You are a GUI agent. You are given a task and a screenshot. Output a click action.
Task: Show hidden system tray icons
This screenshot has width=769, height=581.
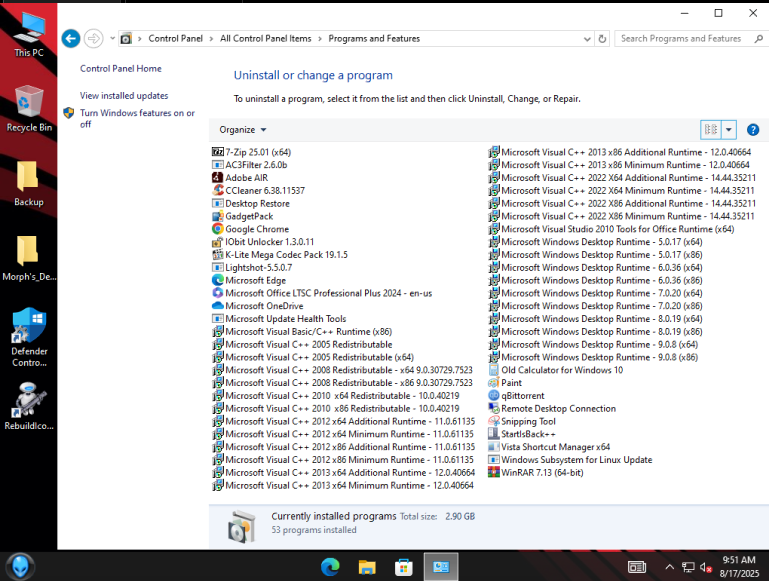coord(669,567)
